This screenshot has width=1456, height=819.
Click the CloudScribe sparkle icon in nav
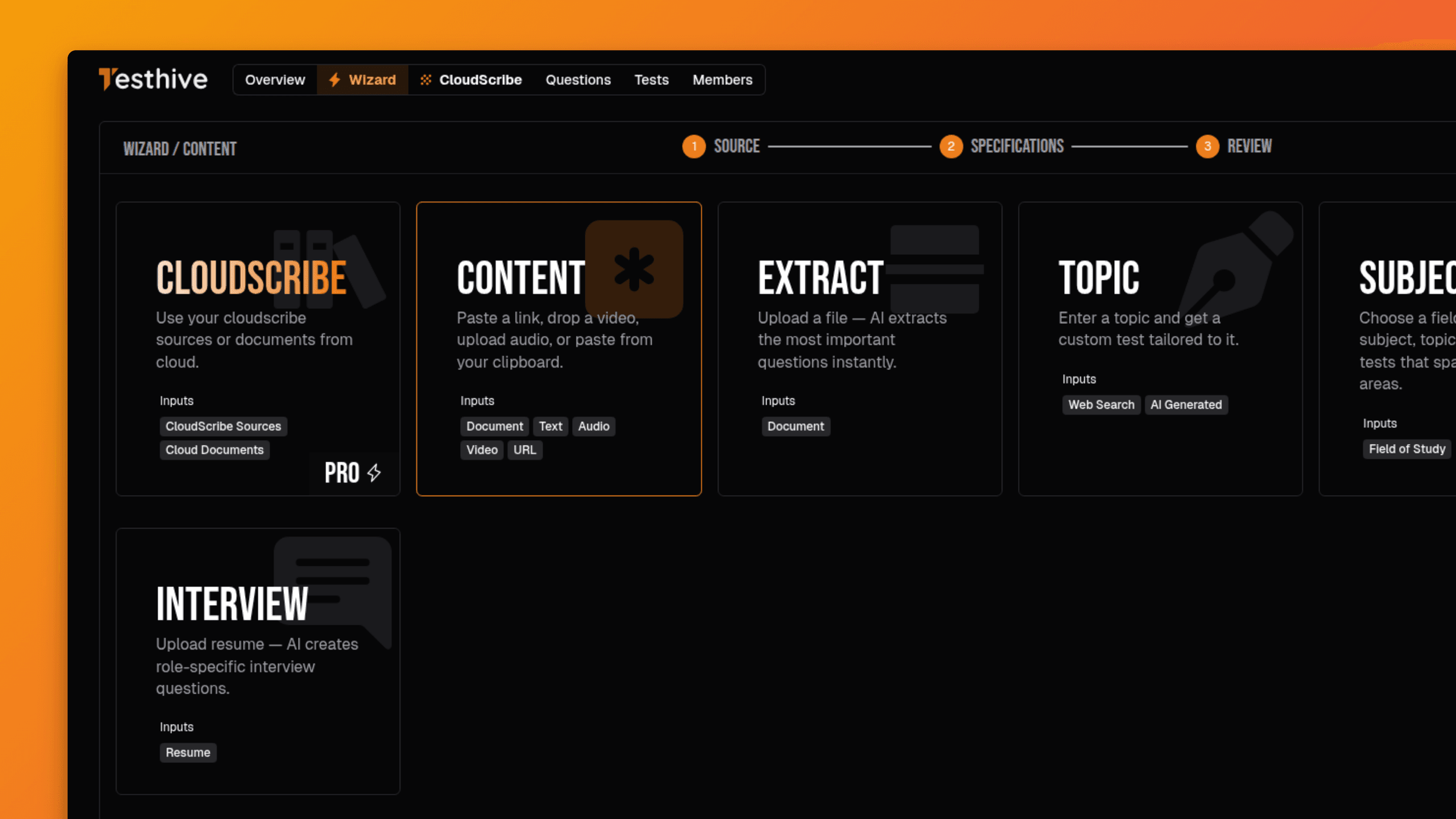426,80
